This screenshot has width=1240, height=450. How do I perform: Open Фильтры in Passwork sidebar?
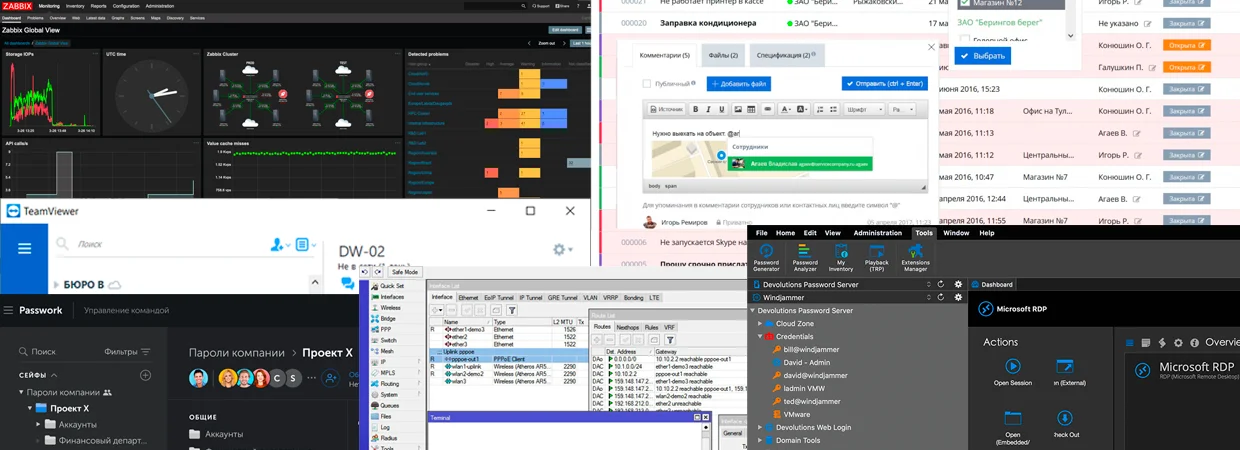[x=127, y=352]
